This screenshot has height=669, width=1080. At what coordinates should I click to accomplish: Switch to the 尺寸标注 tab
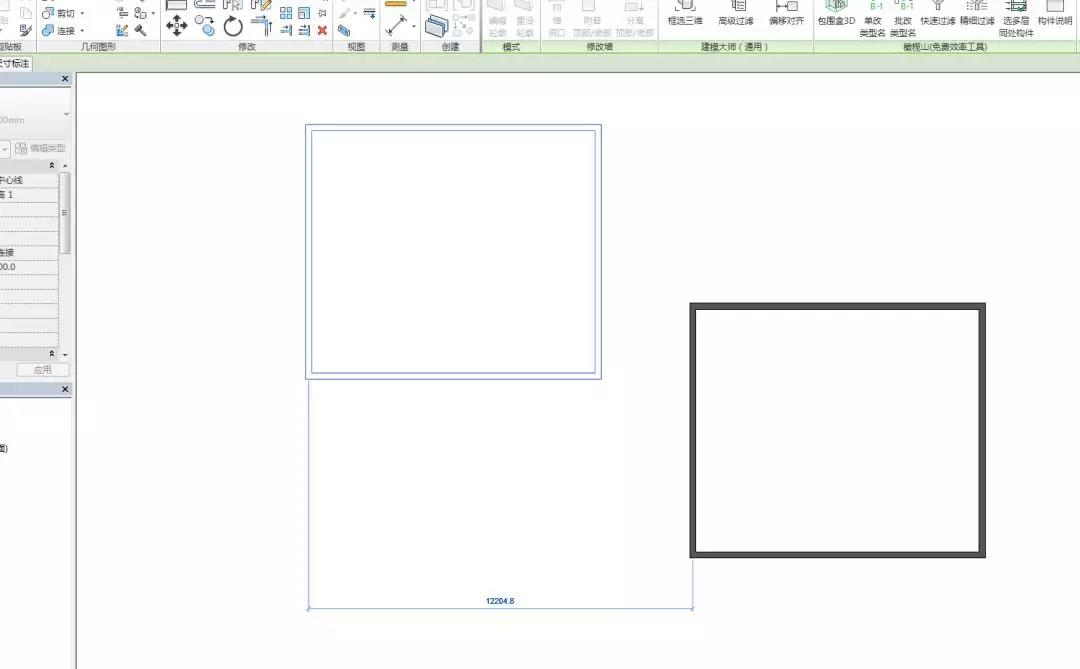(x=14, y=63)
